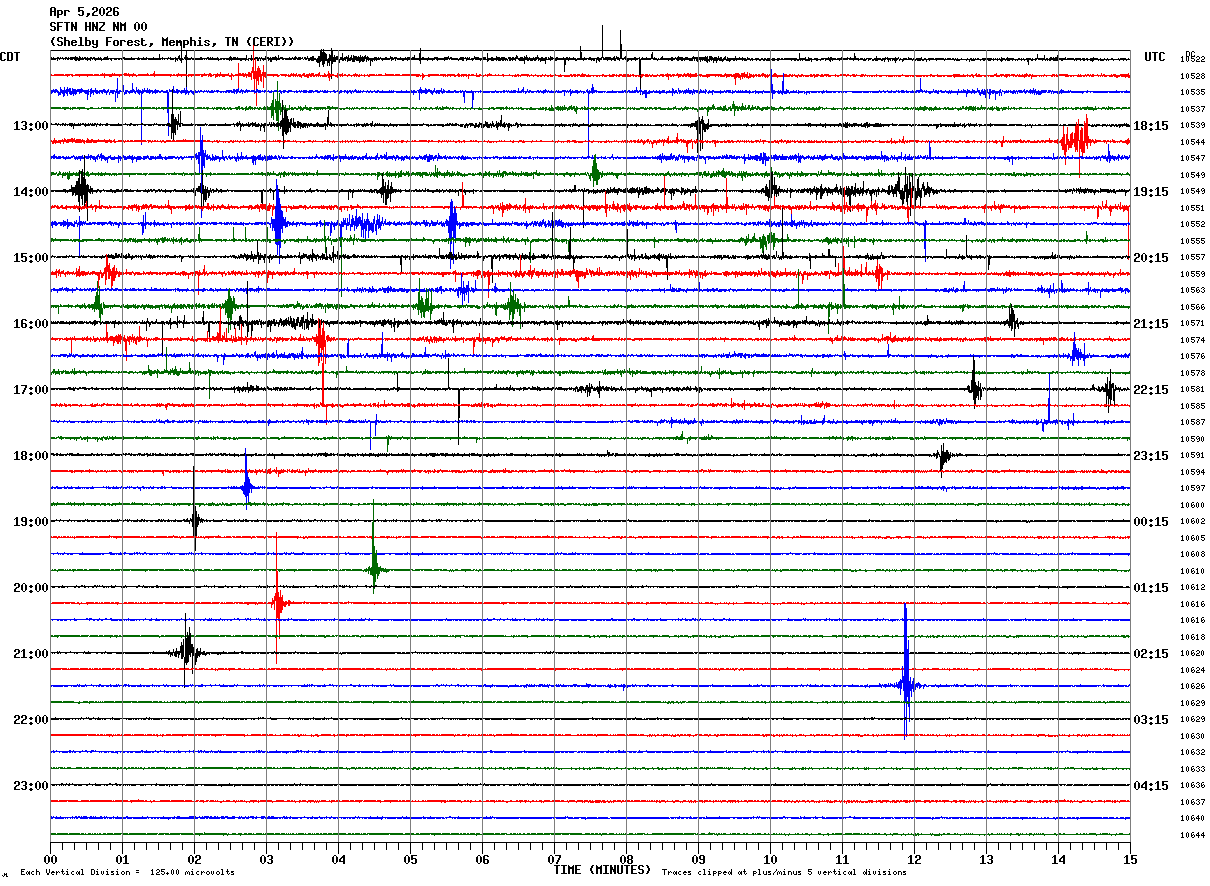This screenshot has width=1210, height=886.
Task: Click the '12' minute tick label
Action: (x=914, y=859)
